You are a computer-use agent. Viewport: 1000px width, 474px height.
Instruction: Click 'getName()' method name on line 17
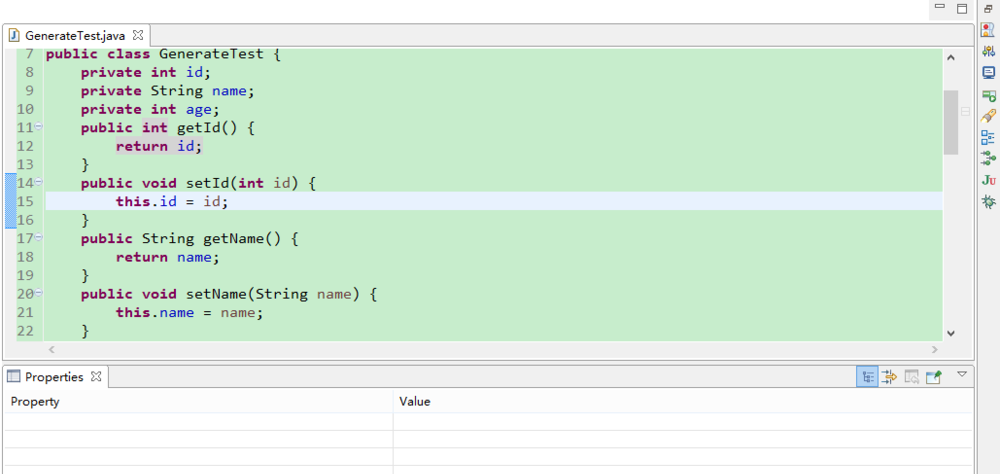tap(242, 239)
